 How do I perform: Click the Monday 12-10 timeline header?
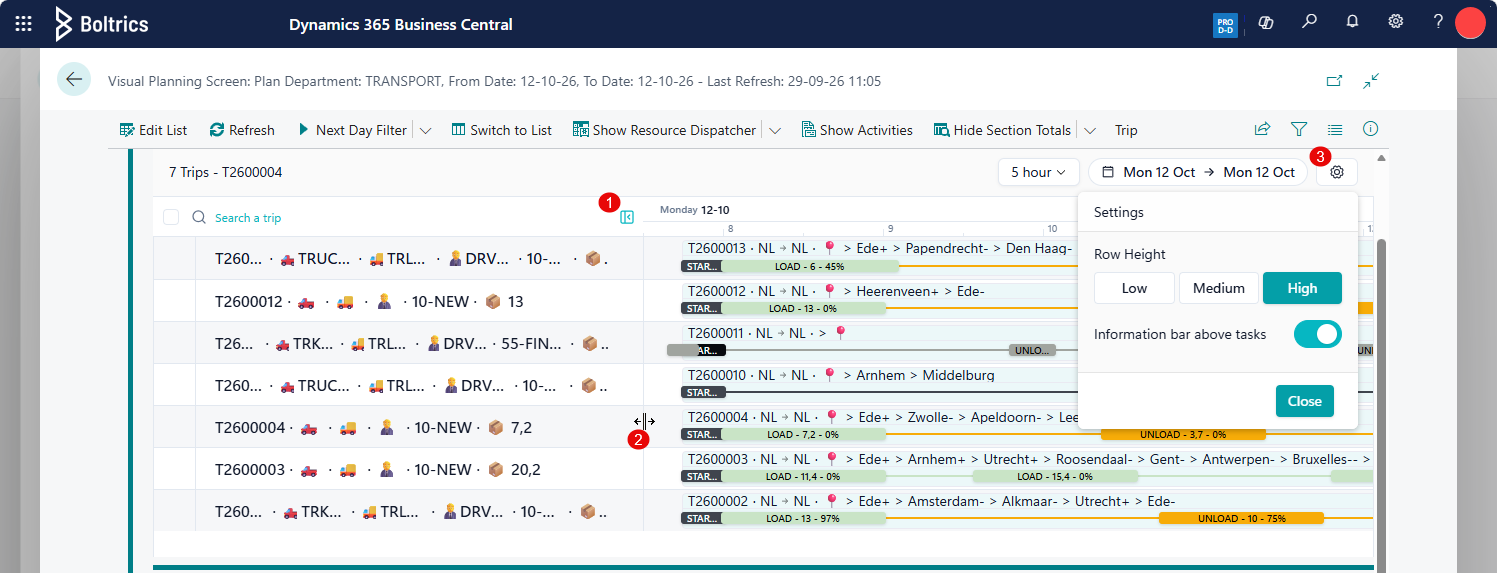(694, 210)
